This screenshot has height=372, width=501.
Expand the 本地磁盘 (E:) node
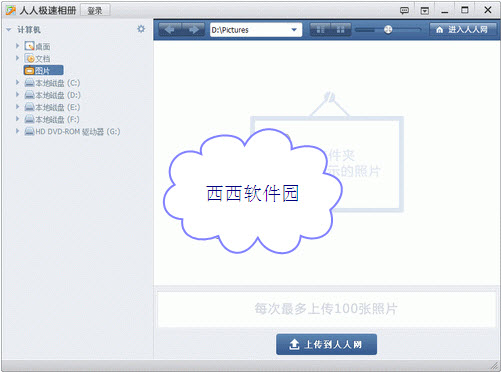tap(17, 107)
